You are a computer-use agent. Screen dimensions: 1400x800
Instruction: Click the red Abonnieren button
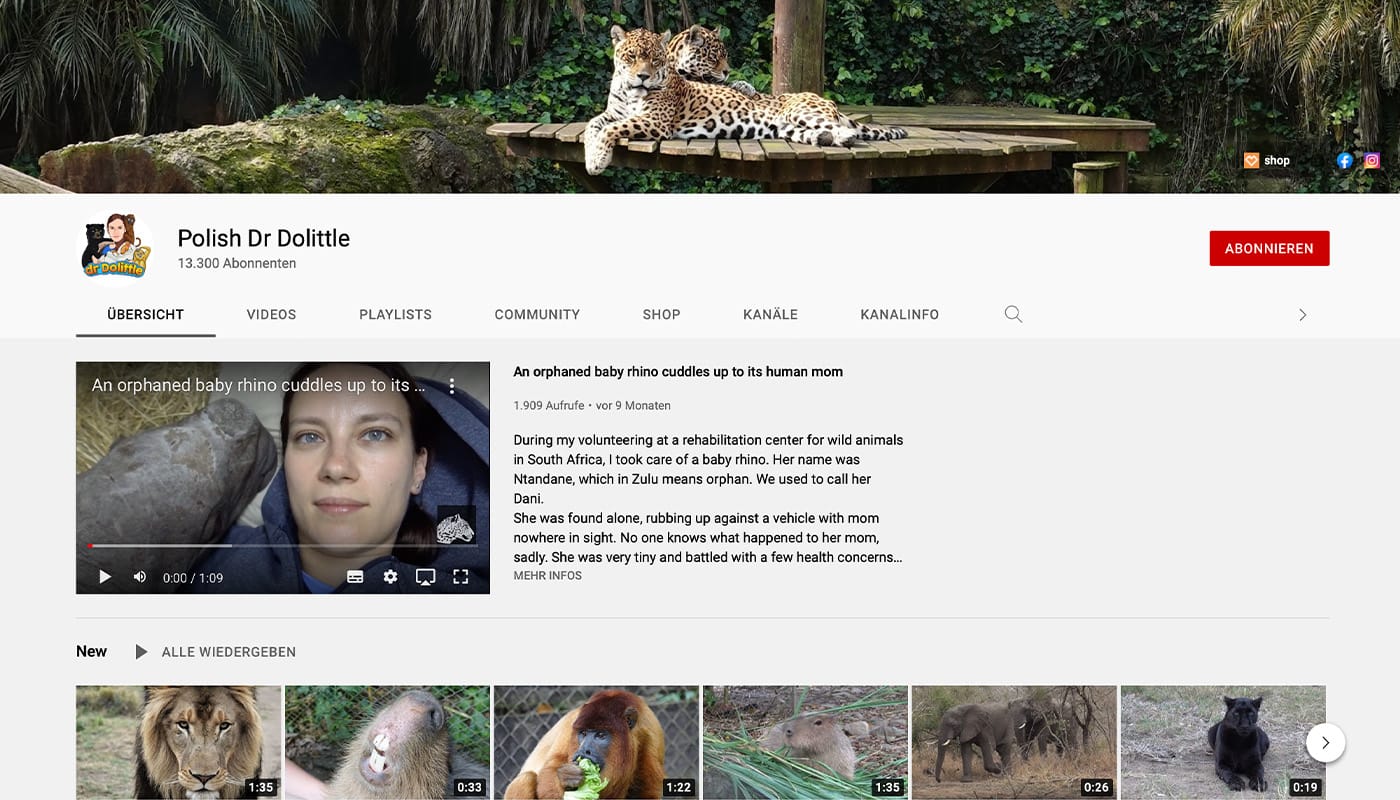1269,248
